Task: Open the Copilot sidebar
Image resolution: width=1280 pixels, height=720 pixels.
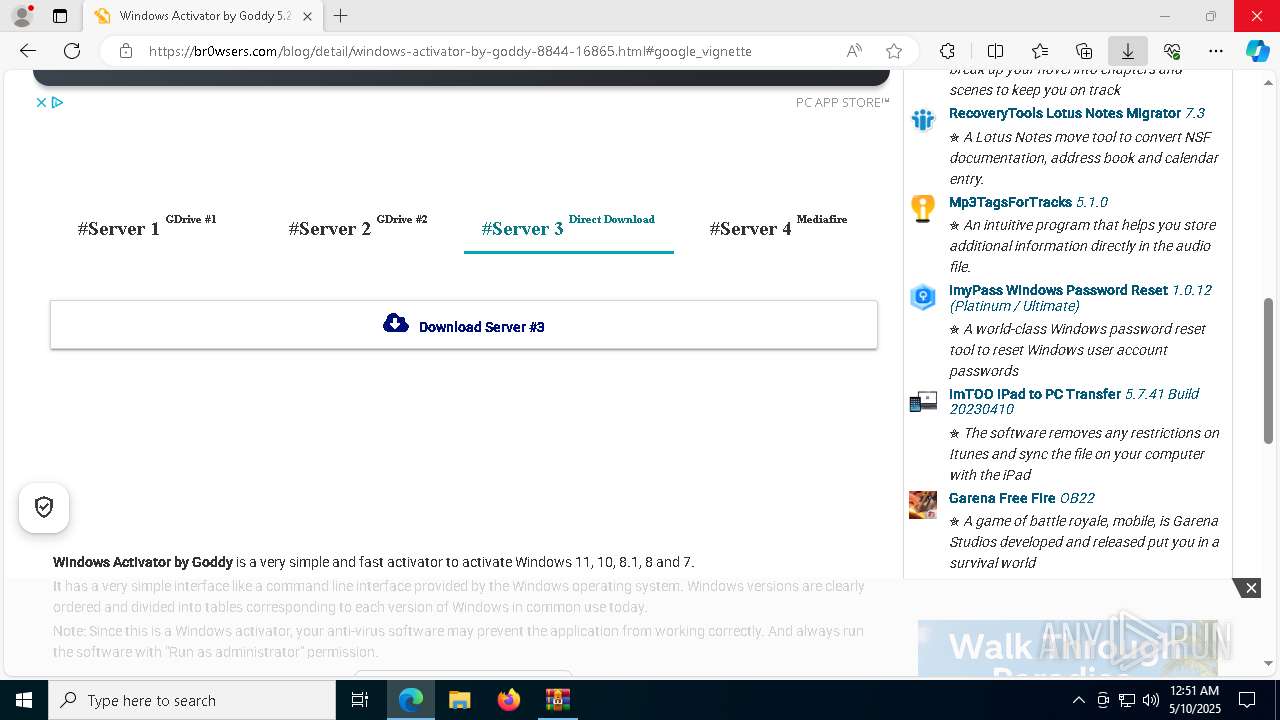Action: pyautogui.click(x=1257, y=51)
